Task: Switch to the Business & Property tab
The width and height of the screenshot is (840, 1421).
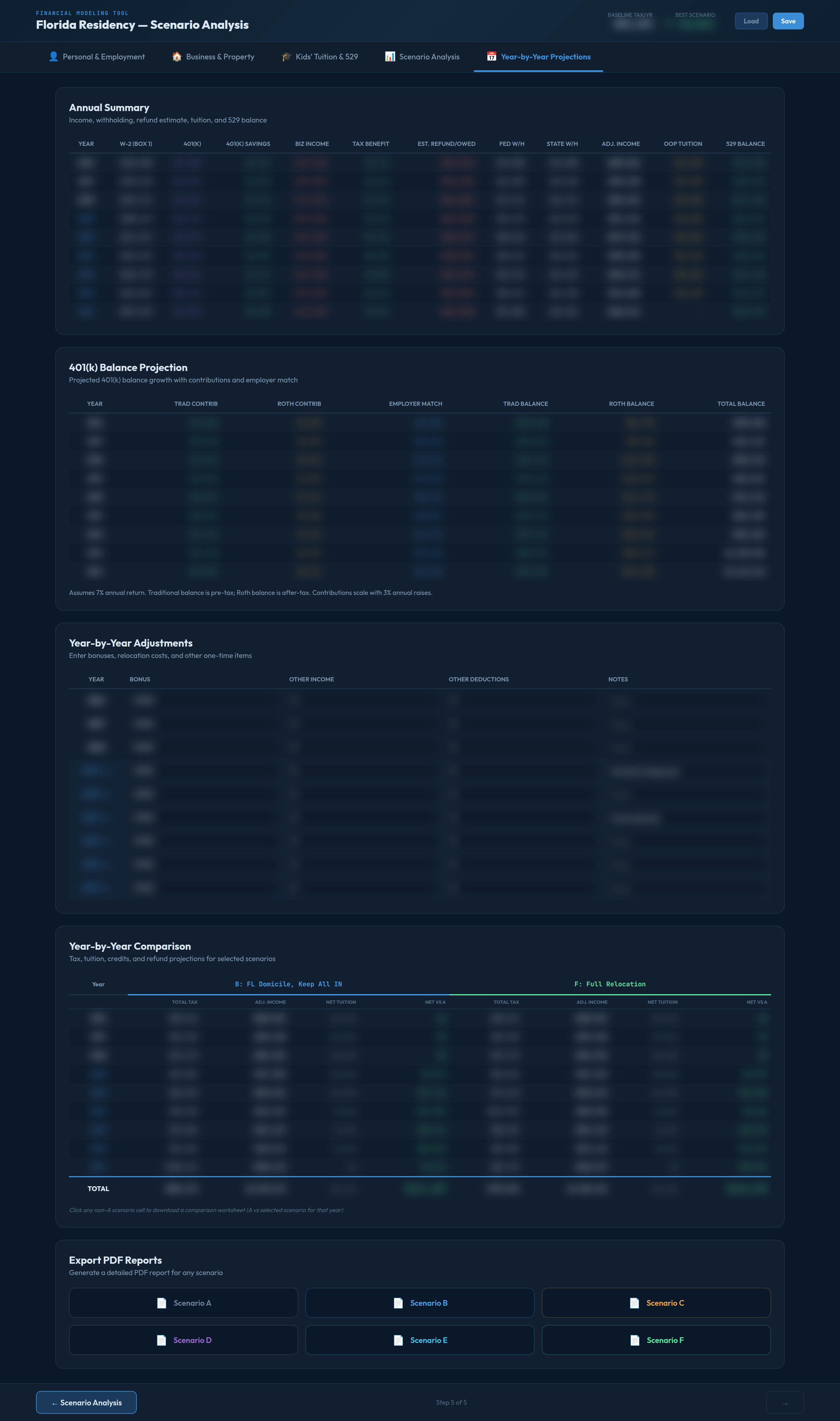Action: pos(220,57)
